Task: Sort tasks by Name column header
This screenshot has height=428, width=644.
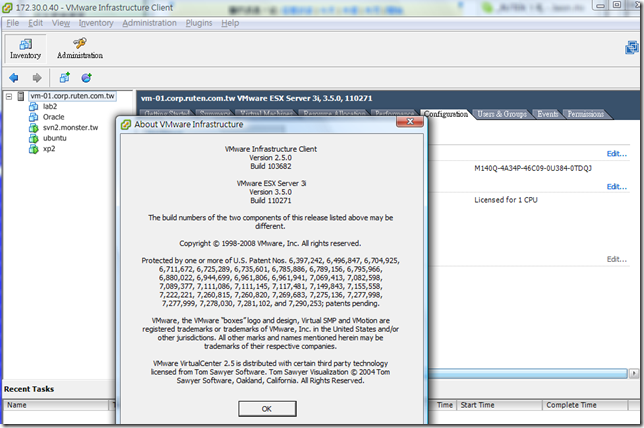Action: pyautogui.click(x=56, y=405)
